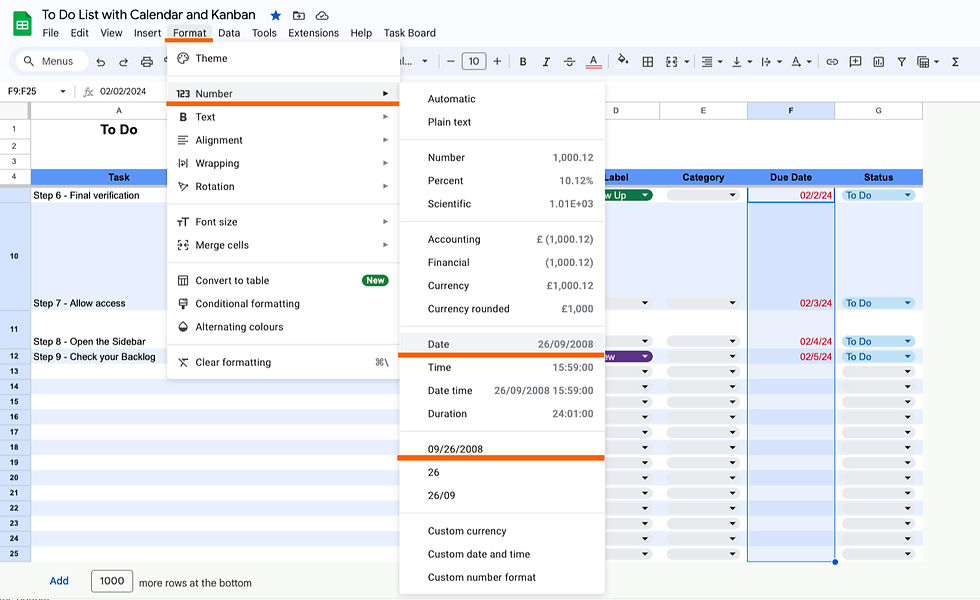
Task: Expand the Alignment submenu
Action: (x=283, y=140)
